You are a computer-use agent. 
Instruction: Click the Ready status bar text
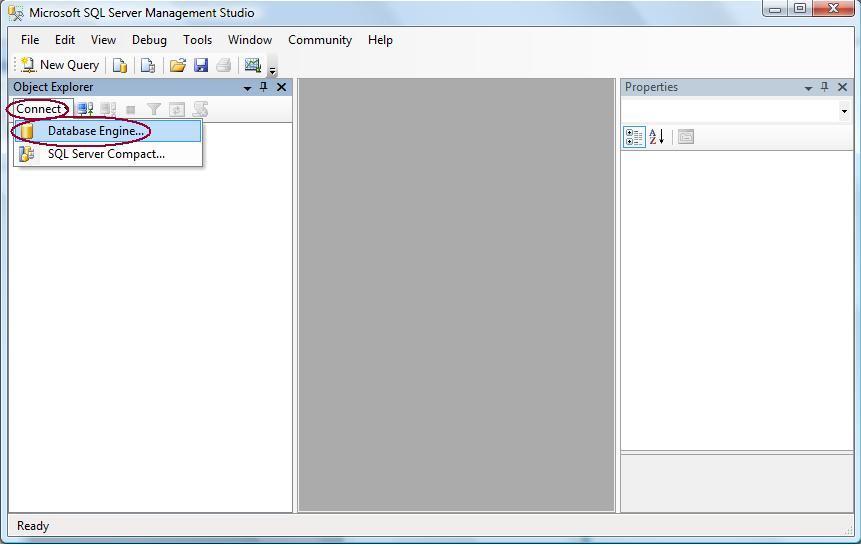pyautogui.click(x=33, y=526)
